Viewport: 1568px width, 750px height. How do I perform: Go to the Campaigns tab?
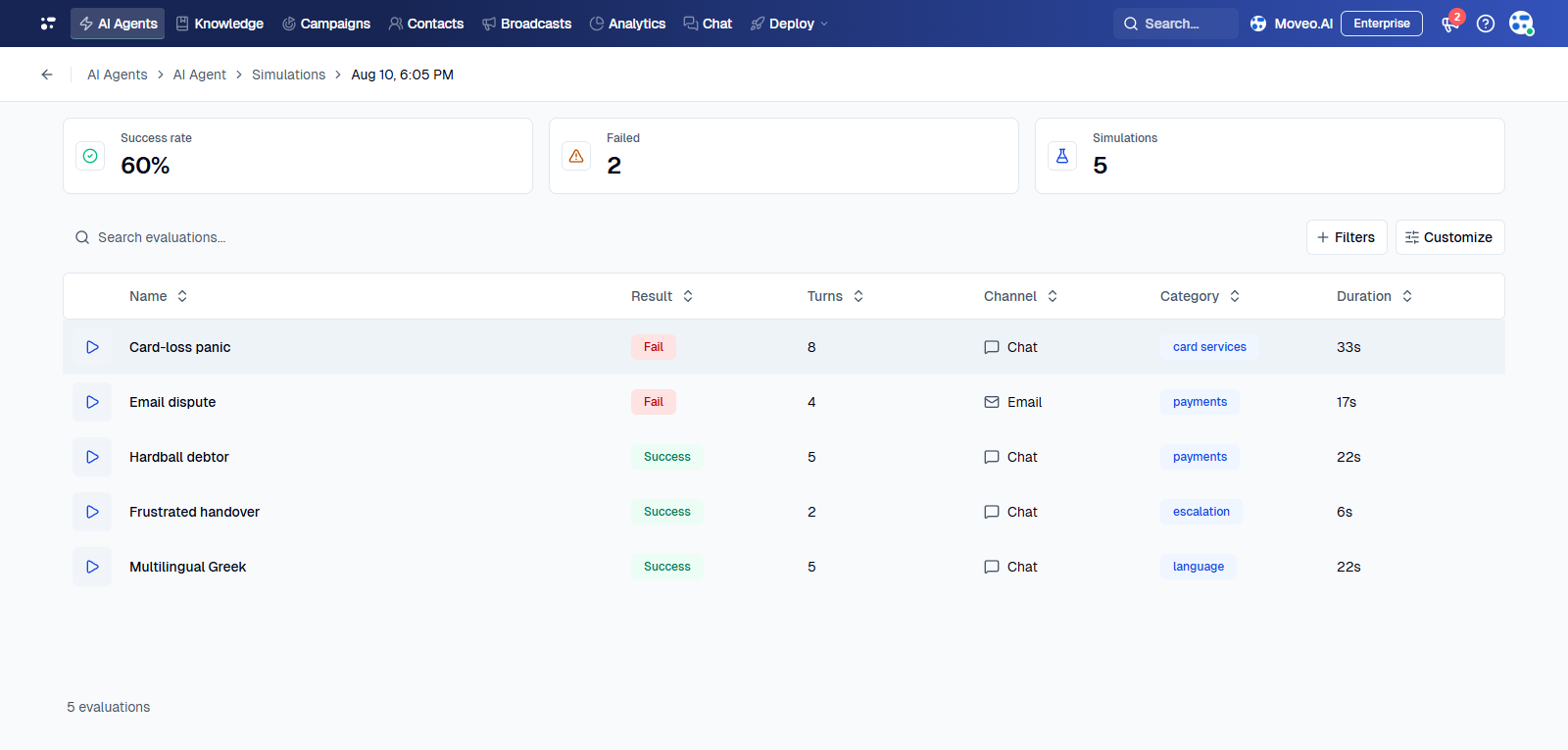[326, 24]
